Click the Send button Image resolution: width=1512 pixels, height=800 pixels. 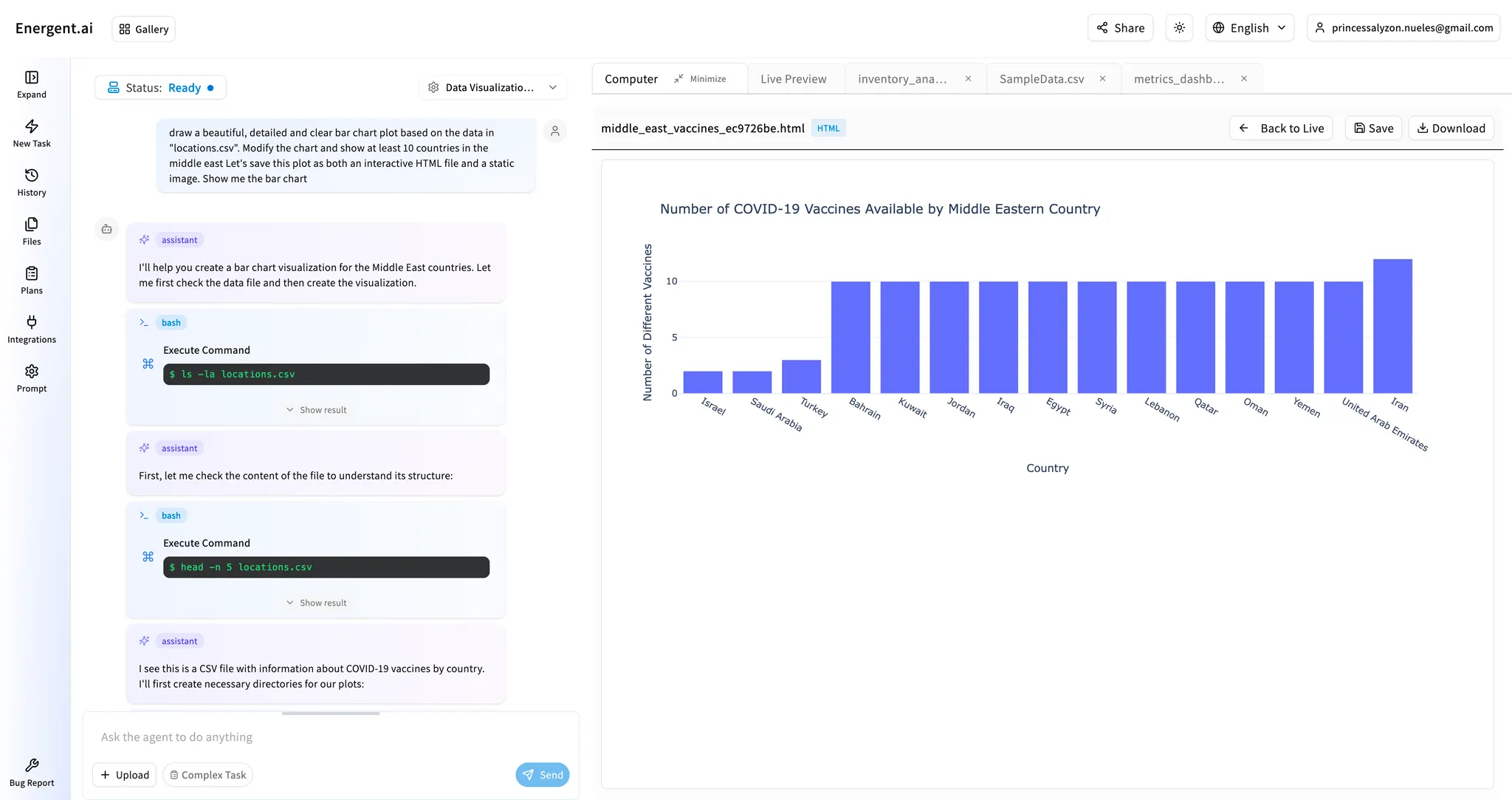tap(543, 775)
